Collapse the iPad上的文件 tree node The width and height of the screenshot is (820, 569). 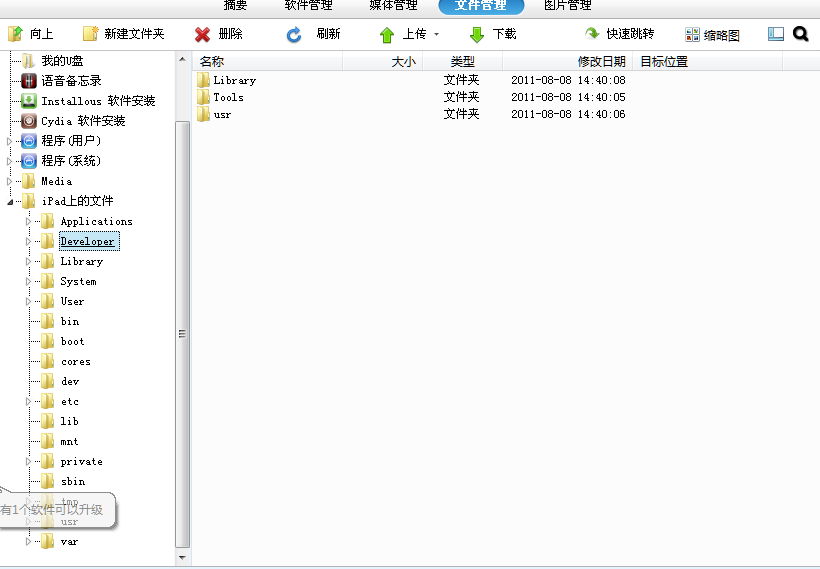pos(10,201)
